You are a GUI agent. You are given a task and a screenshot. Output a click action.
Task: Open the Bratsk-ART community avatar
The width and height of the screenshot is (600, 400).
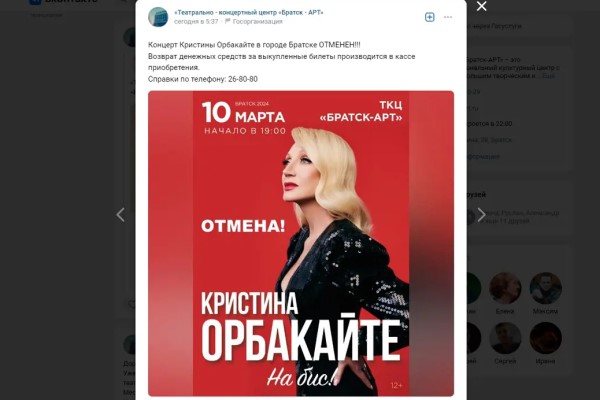158,17
